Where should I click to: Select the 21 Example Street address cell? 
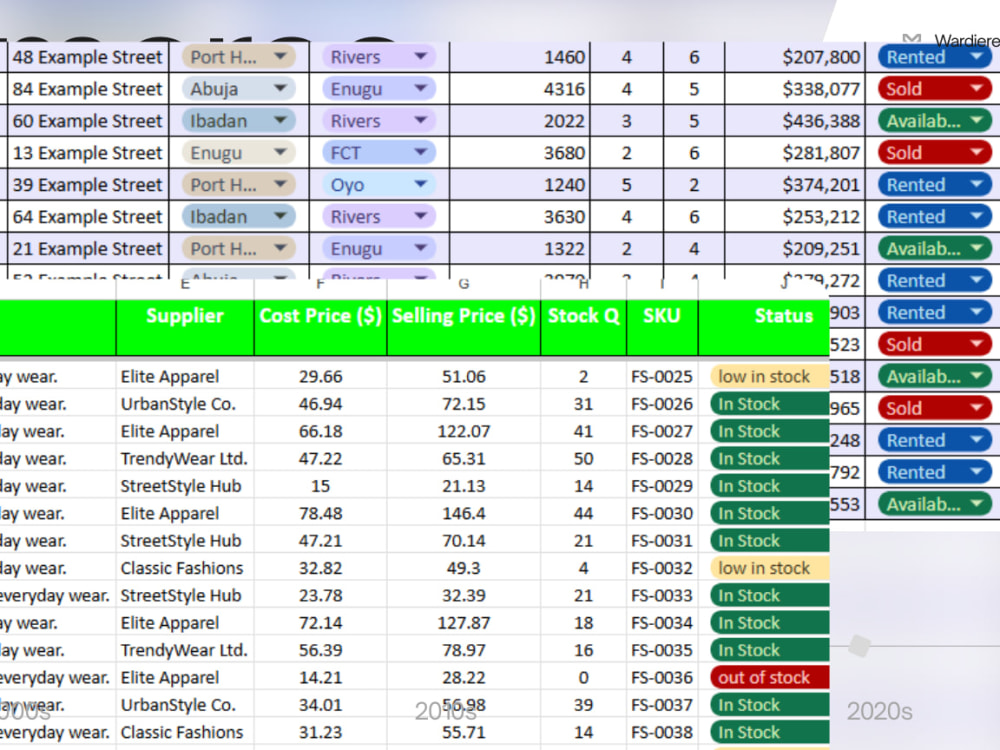(x=88, y=248)
